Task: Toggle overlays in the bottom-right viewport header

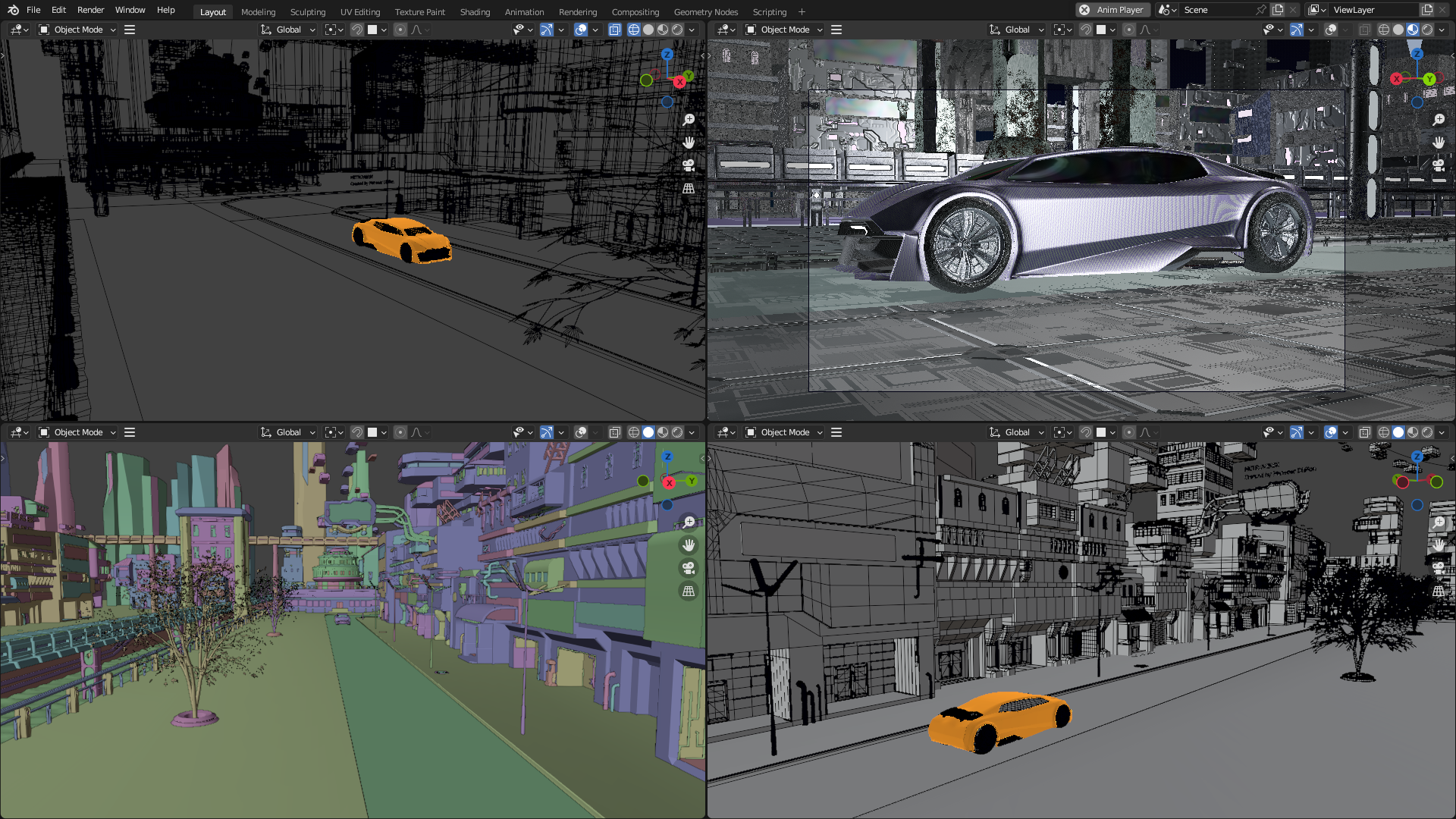Action: pyautogui.click(x=1331, y=432)
